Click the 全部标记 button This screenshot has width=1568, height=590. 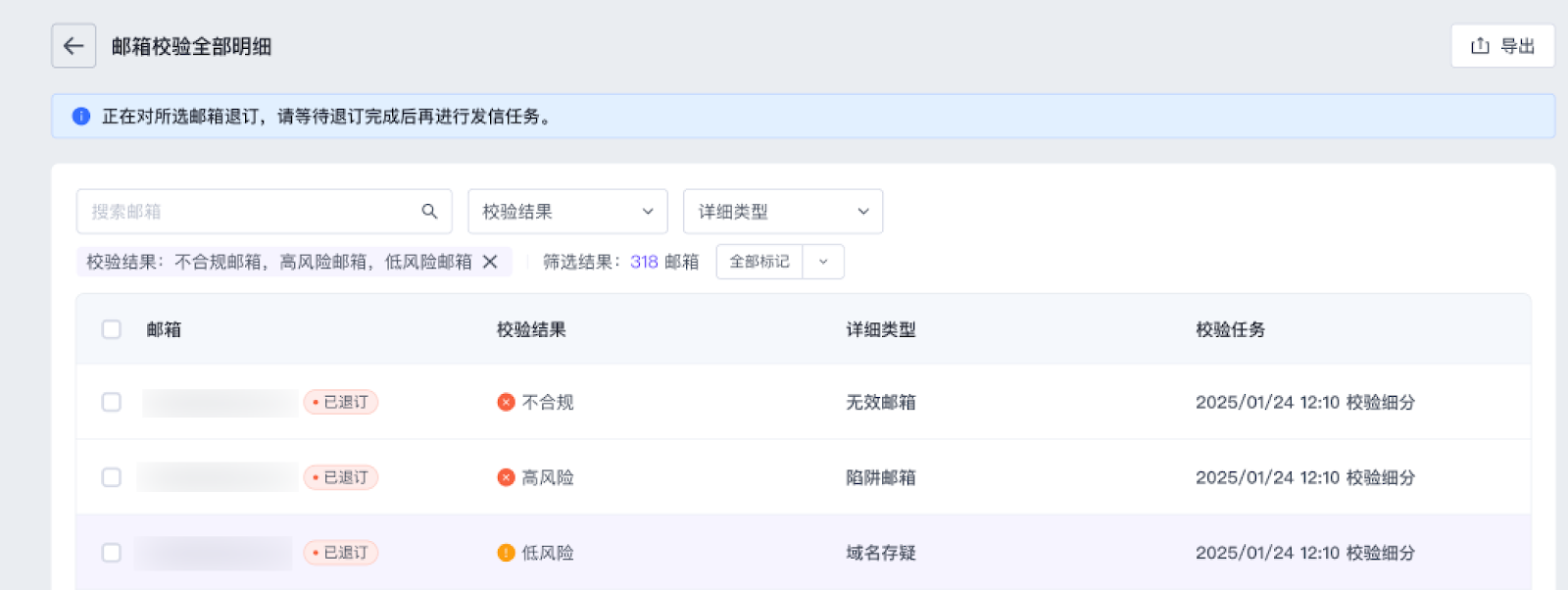pos(759,262)
